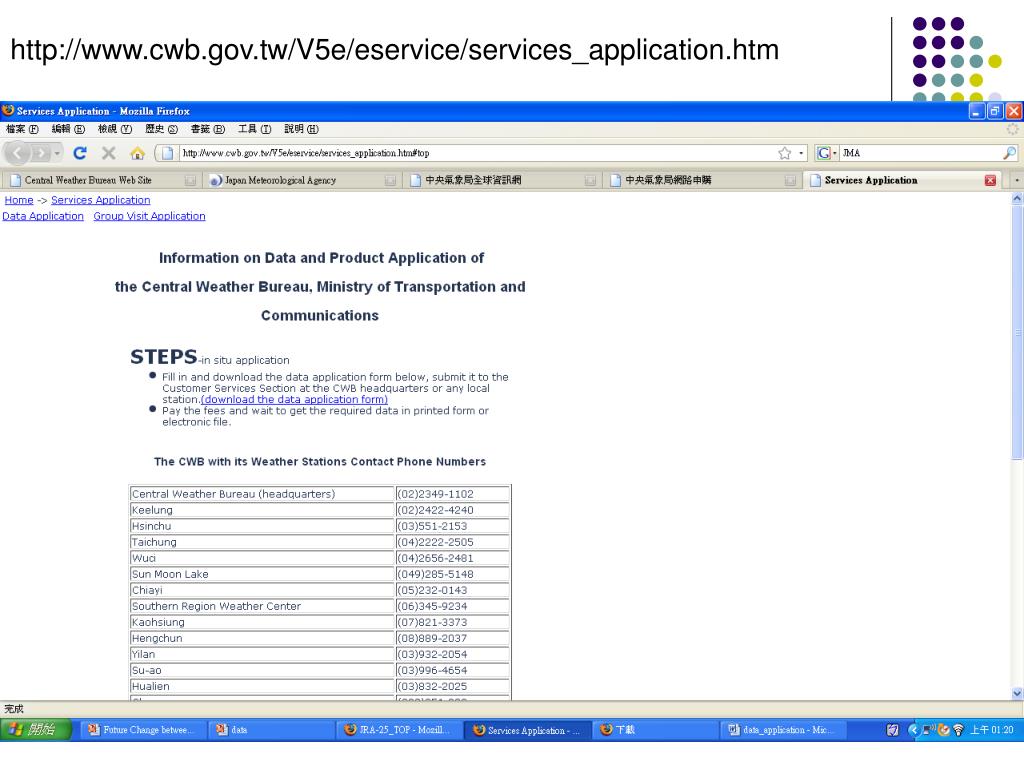Open the 檔案 (File) menu
The height and width of the screenshot is (768, 1024).
click(22, 129)
